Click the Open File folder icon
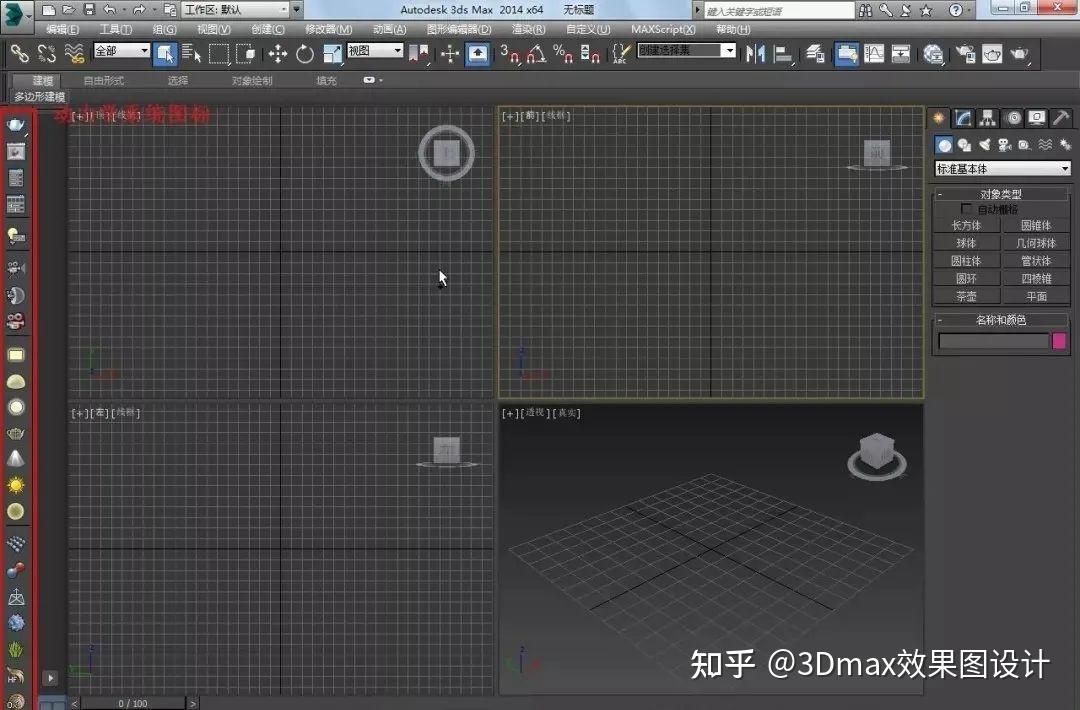Image resolution: width=1080 pixels, height=710 pixels. pyautogui.click(x=68, y=10)
